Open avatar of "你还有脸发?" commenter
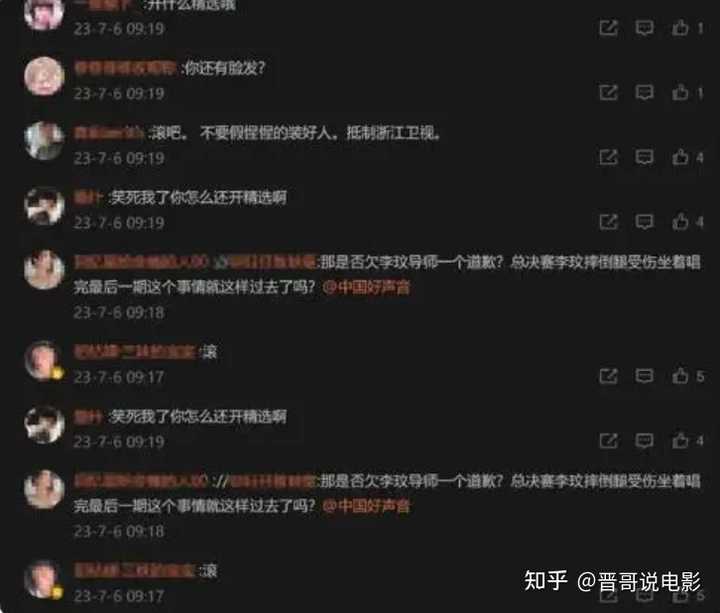 44,76
